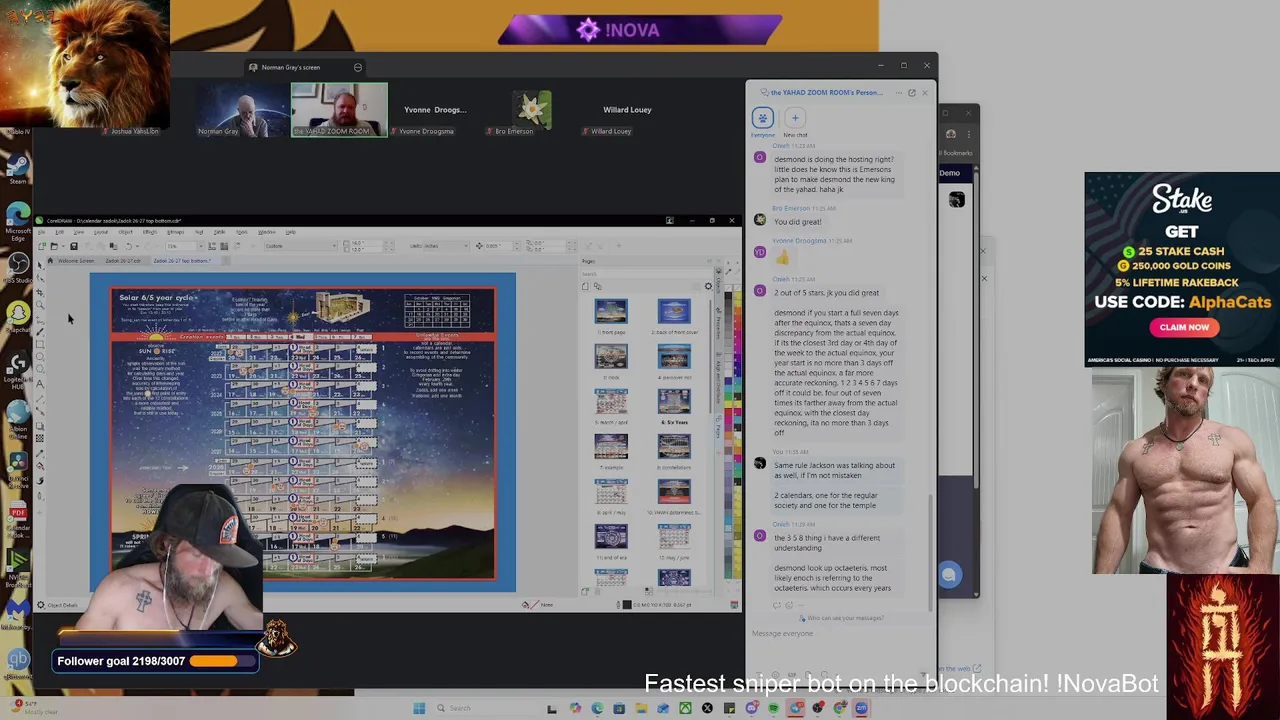Open the Custom page size dropdown

coord(334,246)
